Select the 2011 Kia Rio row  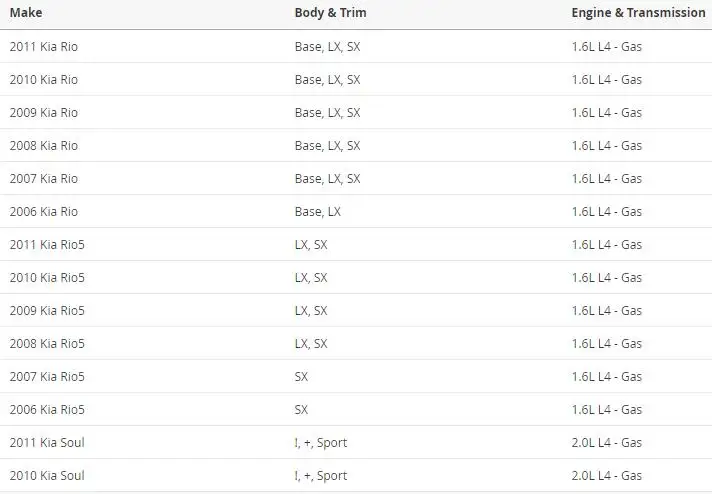click(x=356, y=46)
